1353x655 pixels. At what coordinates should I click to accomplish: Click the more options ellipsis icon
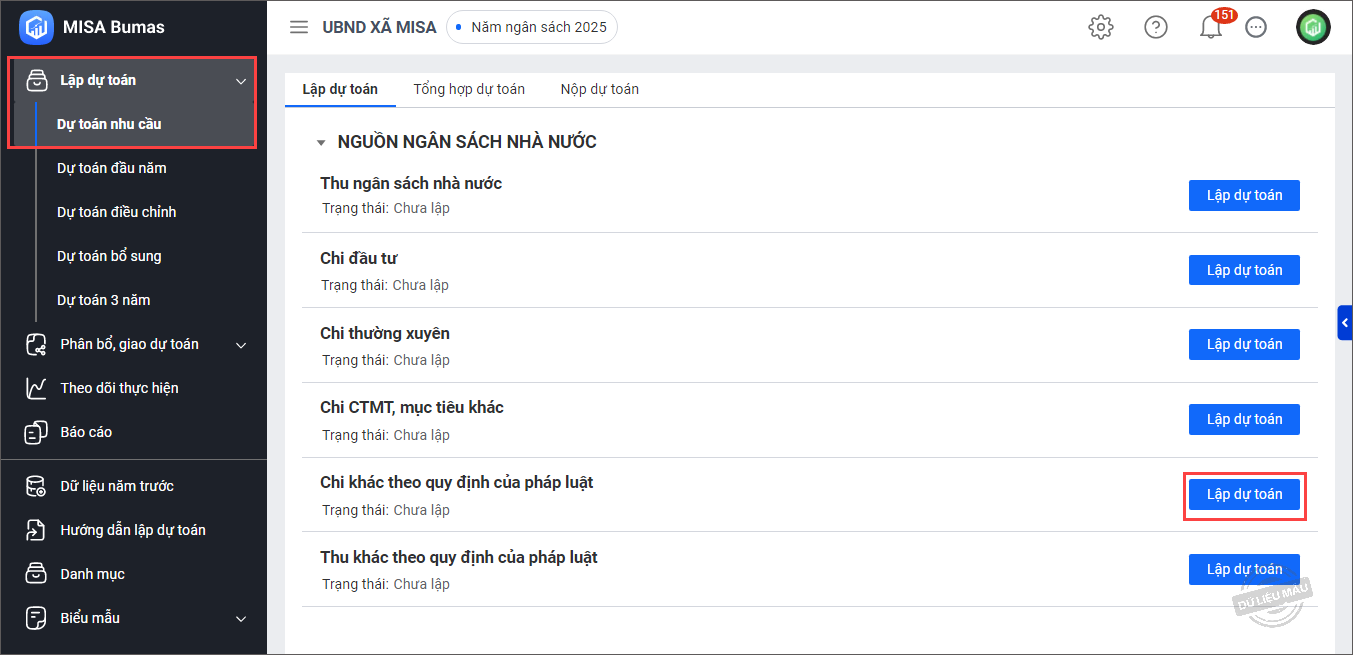click(x=1256, y=28)
